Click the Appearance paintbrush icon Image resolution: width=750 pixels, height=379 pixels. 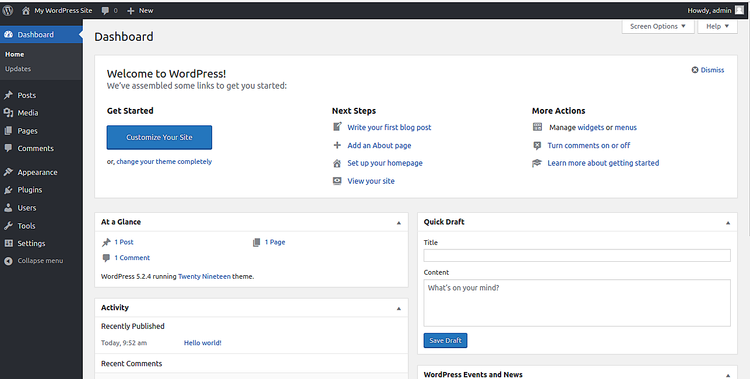point(8,172)
